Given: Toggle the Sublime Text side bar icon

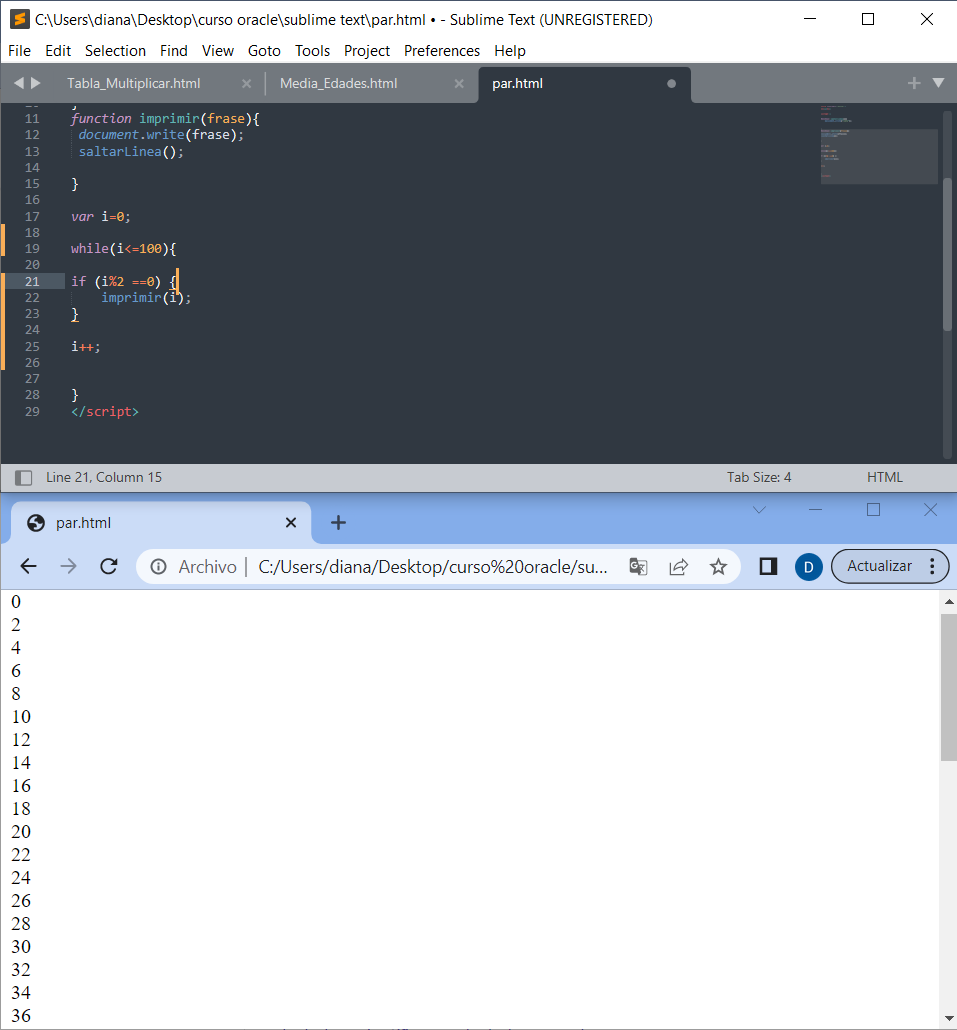Looking at the screenshot, I should pos(24,478).
